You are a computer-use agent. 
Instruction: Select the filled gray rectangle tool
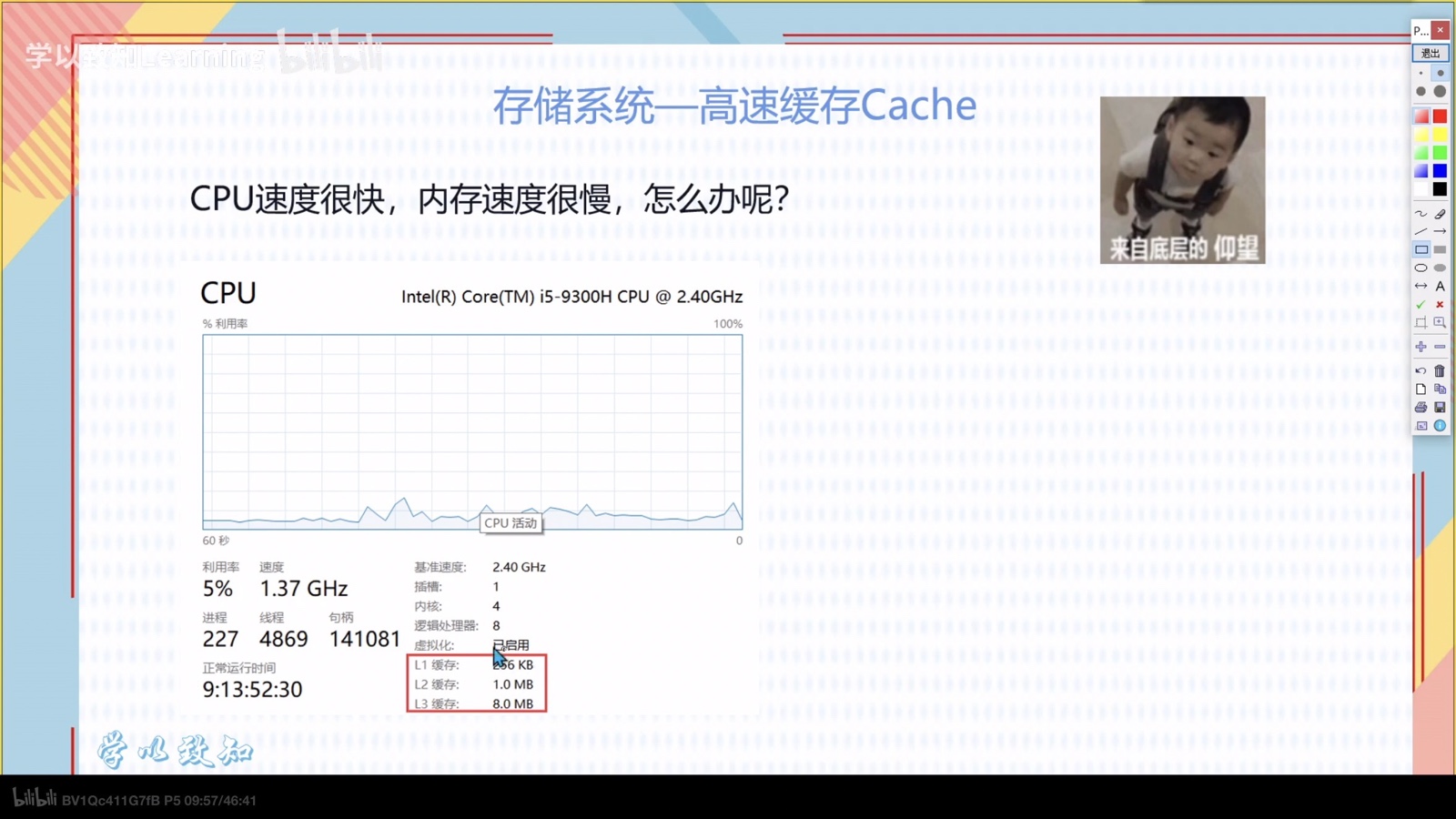click(x=1440, y=250)
